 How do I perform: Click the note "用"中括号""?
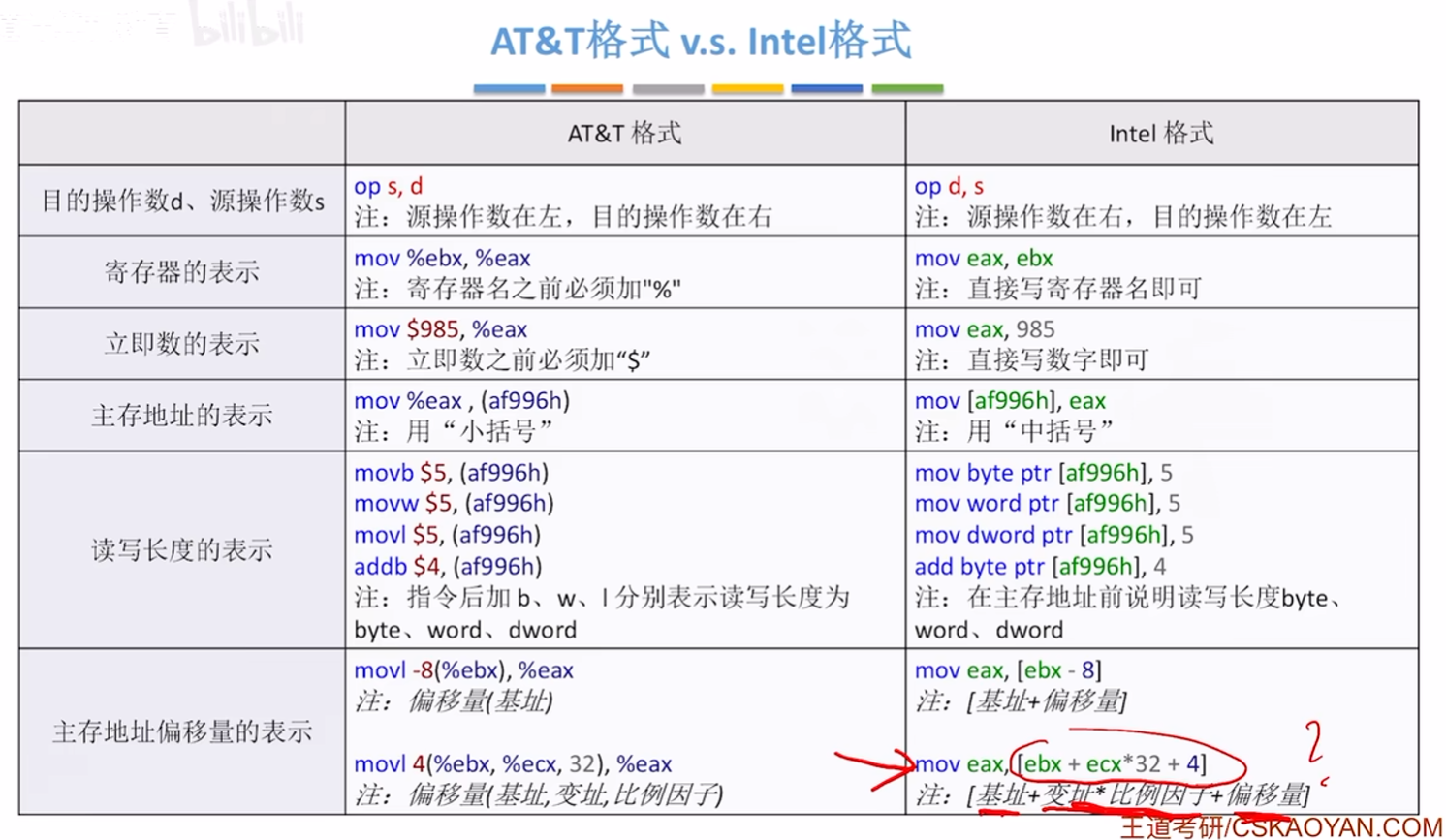pyautogui.click(x=1040, y=432)
